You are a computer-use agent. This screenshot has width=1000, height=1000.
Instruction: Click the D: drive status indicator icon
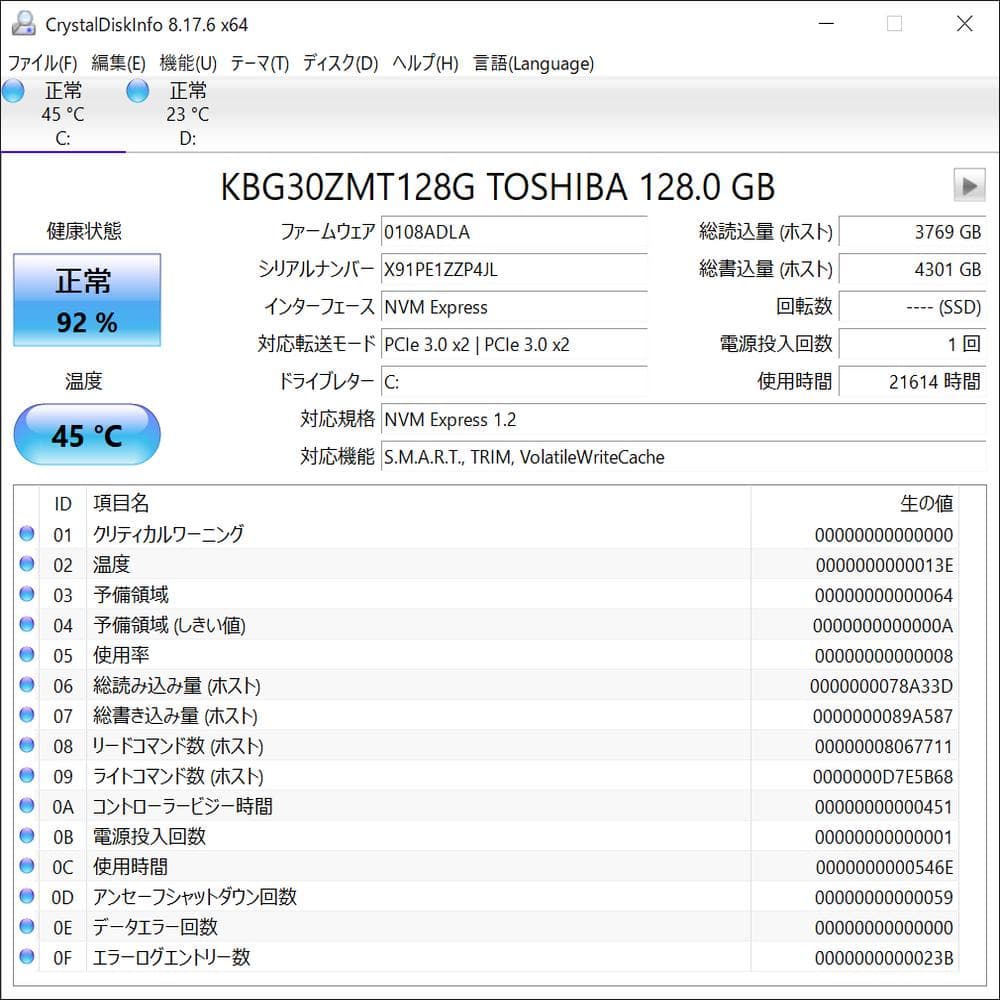tap(137, 90)
